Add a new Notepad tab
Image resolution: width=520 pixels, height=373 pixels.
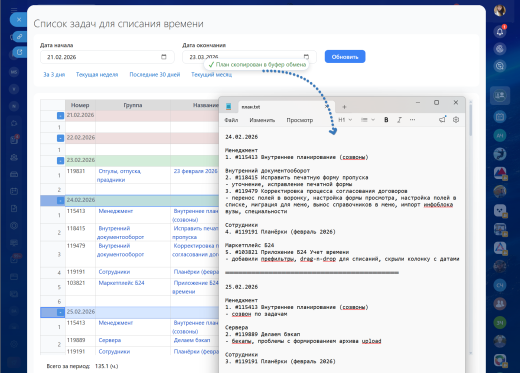coord(344,107)
